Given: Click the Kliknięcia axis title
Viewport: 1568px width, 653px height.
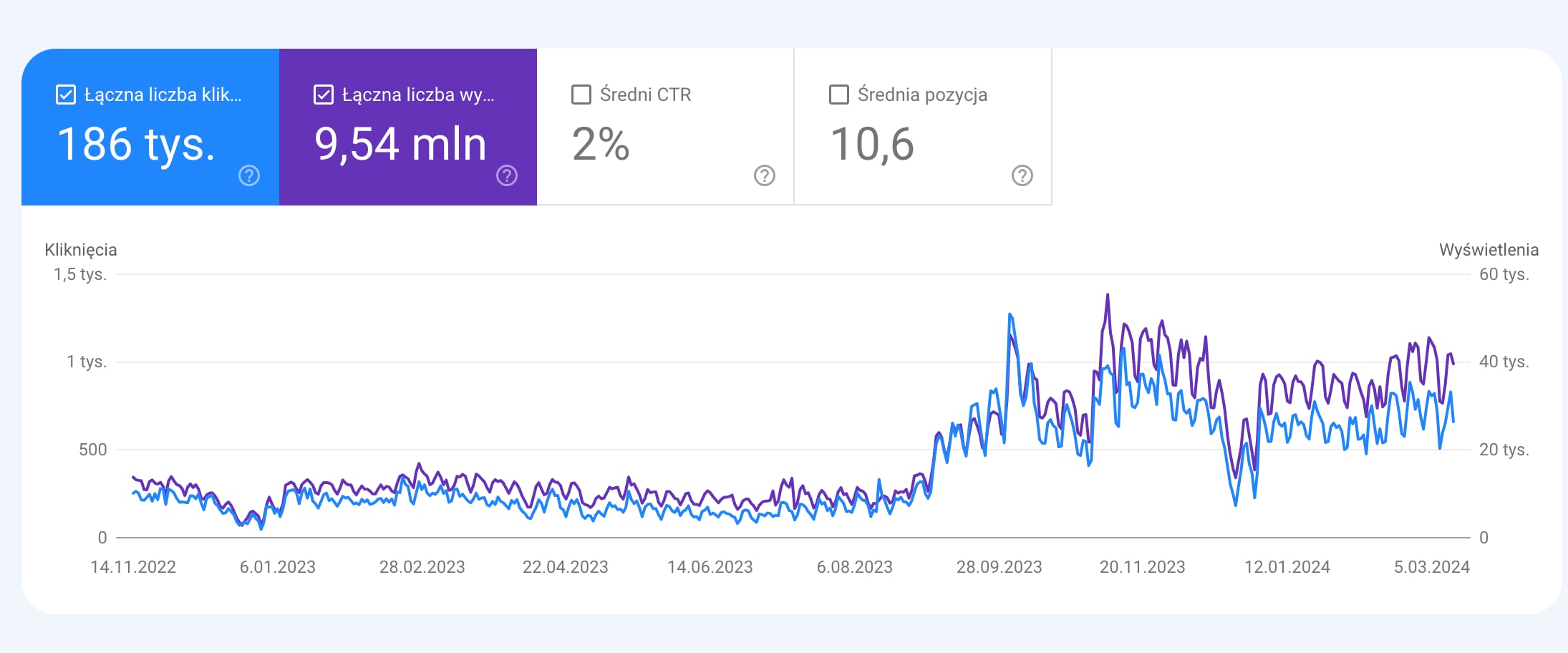Looking at the screenshot, I should 81,250.
